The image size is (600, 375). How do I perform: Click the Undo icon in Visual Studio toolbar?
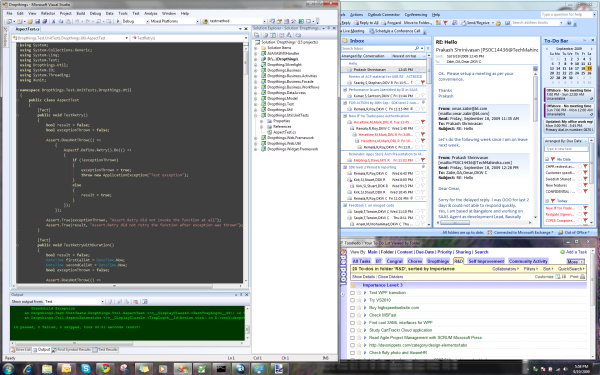[77, 21]
